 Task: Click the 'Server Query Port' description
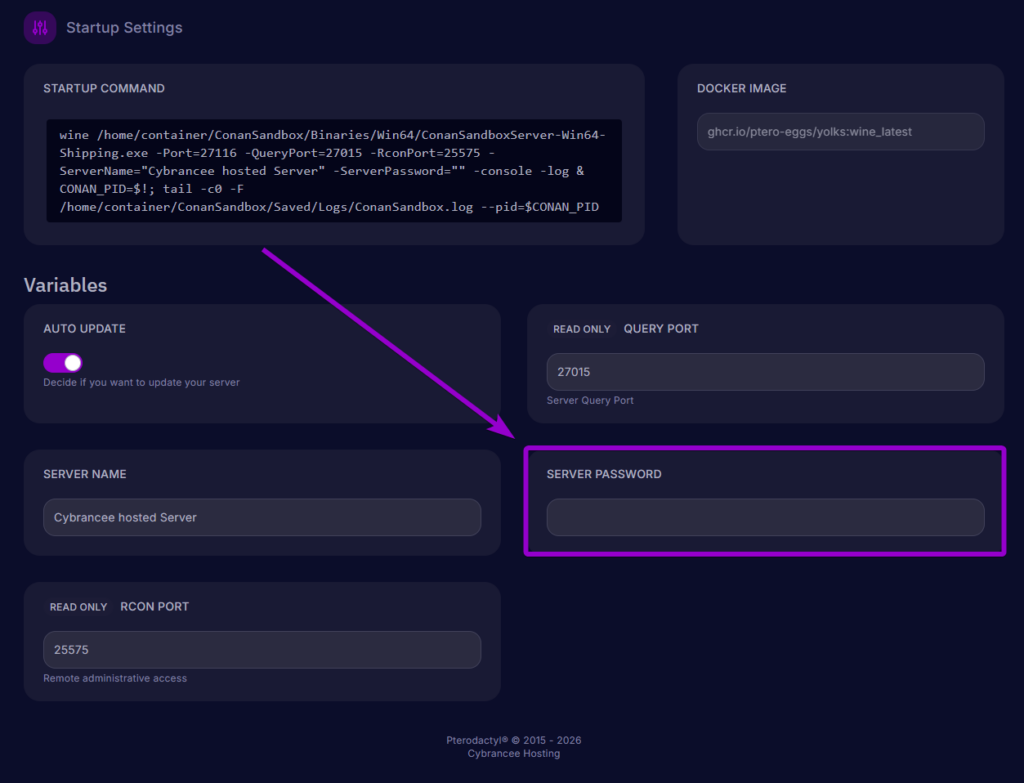pos(590,400)
